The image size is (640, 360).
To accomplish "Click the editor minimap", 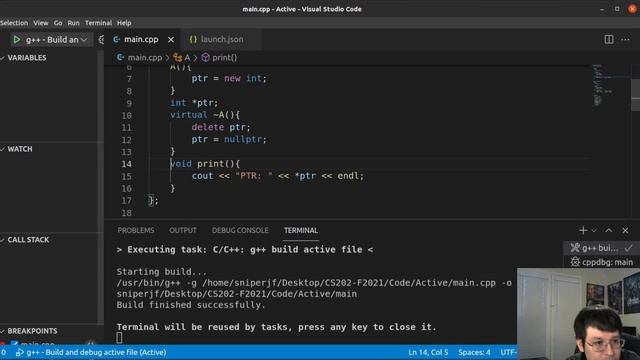I will pos(602,85).
